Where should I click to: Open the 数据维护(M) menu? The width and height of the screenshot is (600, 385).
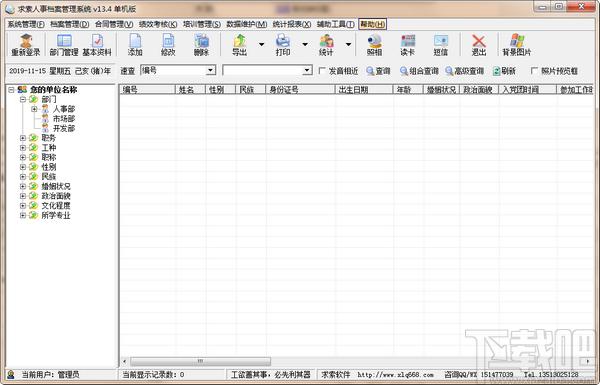point(246,24)
